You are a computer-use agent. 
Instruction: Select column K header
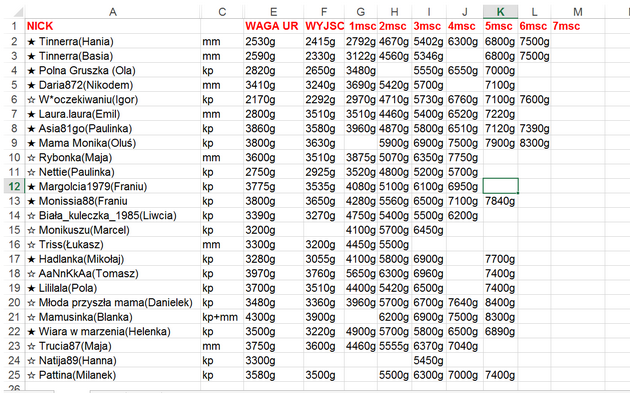(500, 12)
